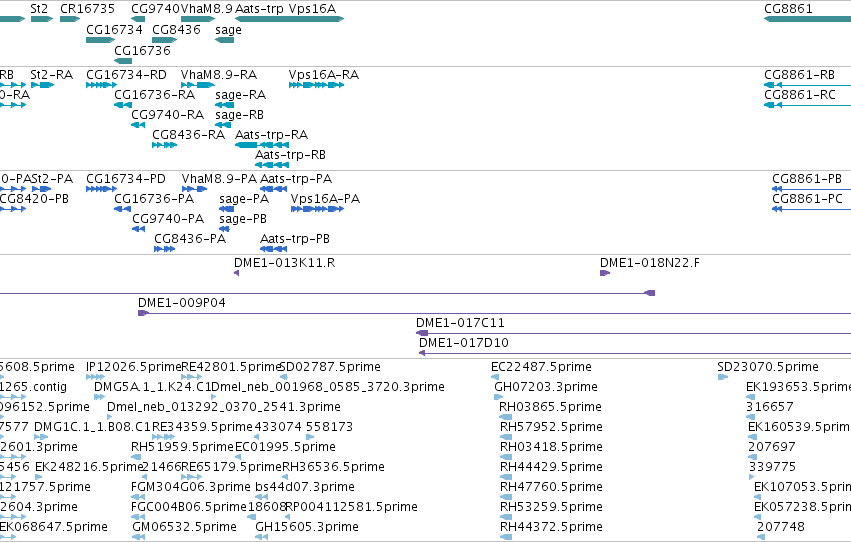This screenshot has width=851, height=542.
Task: Click transcript Aats-trp-RA
Action: [x=262, y=145]
